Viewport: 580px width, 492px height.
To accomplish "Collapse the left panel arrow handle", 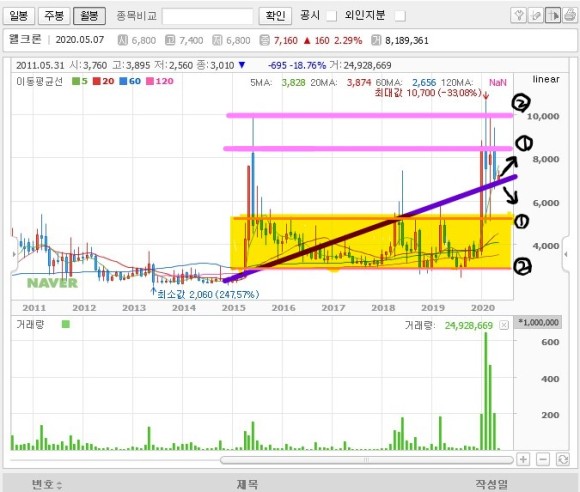I will [14, 254].
